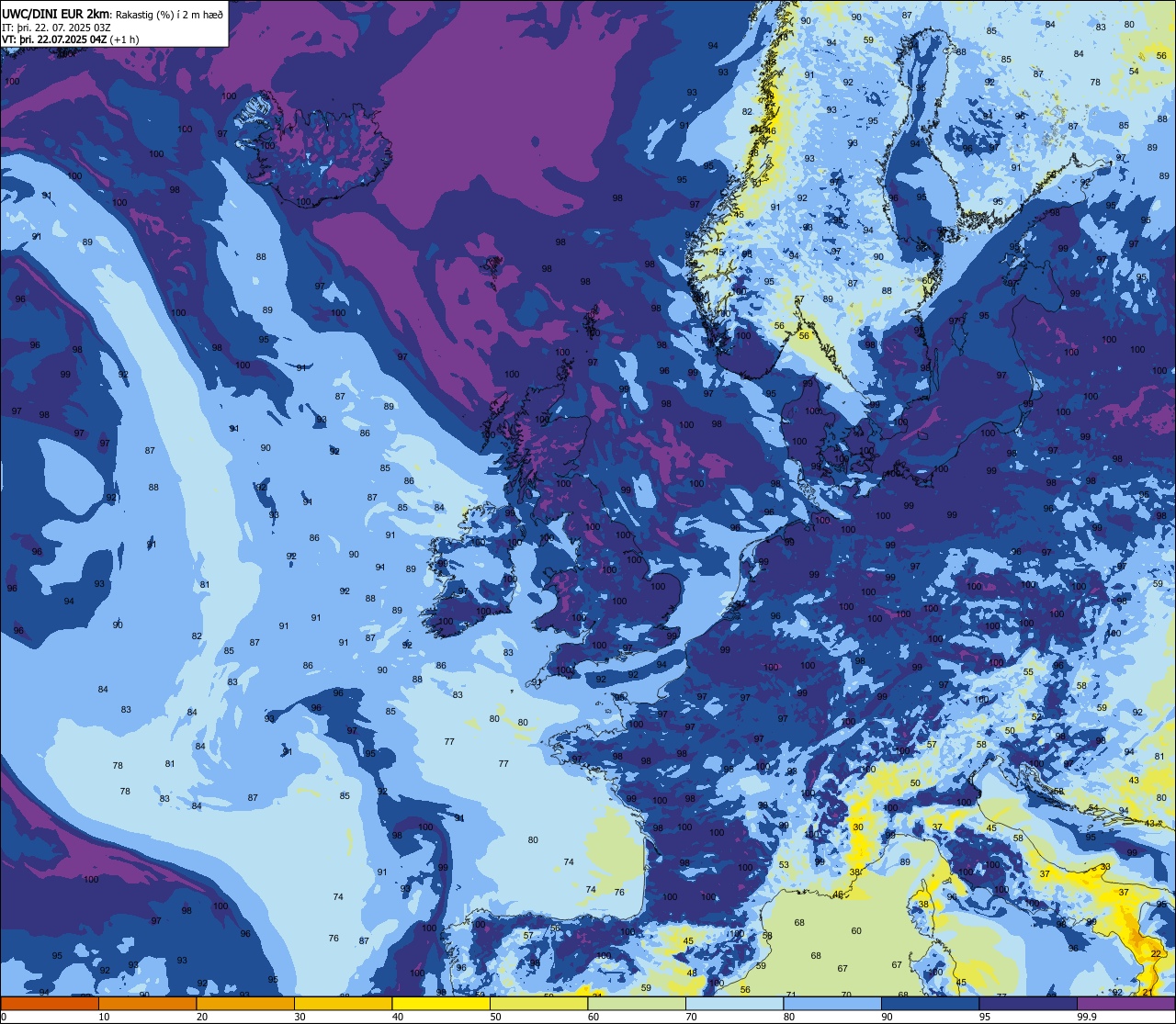Click the 10–20 orange legend band
The image size is (1176, 1024).
coord(147,1004)
